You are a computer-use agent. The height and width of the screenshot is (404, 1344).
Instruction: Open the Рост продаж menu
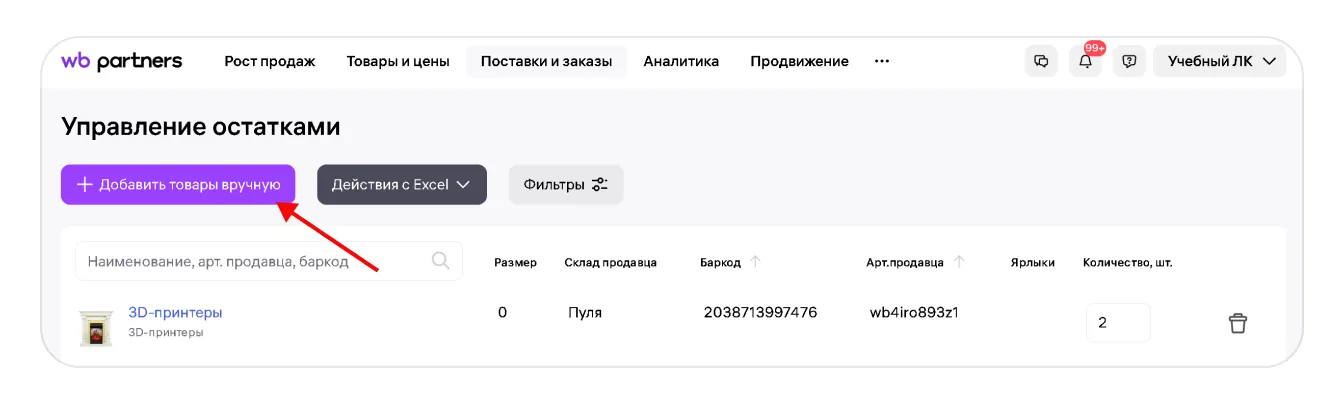(x=269, y=61)
